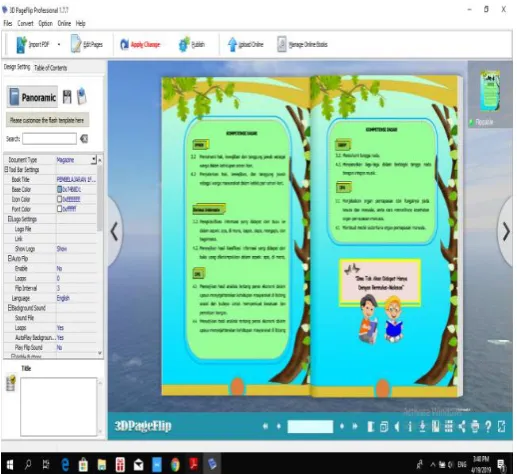Image resolution: width=517 pixels, height=474 pixels.
Task: Click the Base Color swatch
Action: point(59,189)
